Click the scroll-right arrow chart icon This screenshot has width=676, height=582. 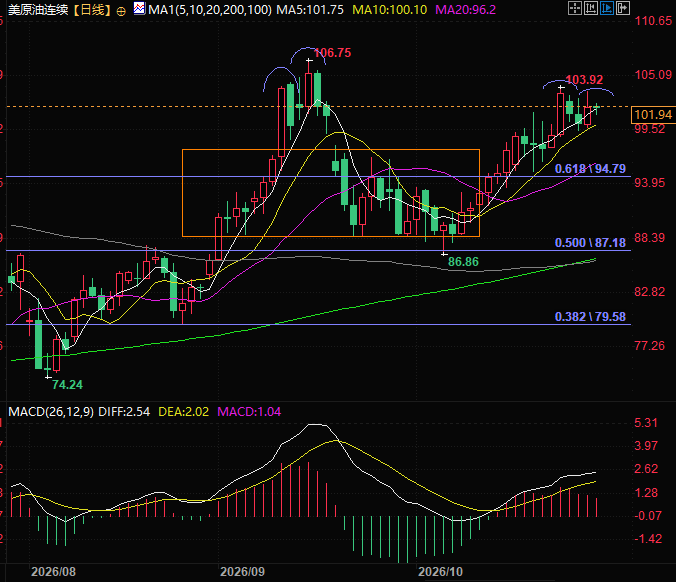pos(623,8)
